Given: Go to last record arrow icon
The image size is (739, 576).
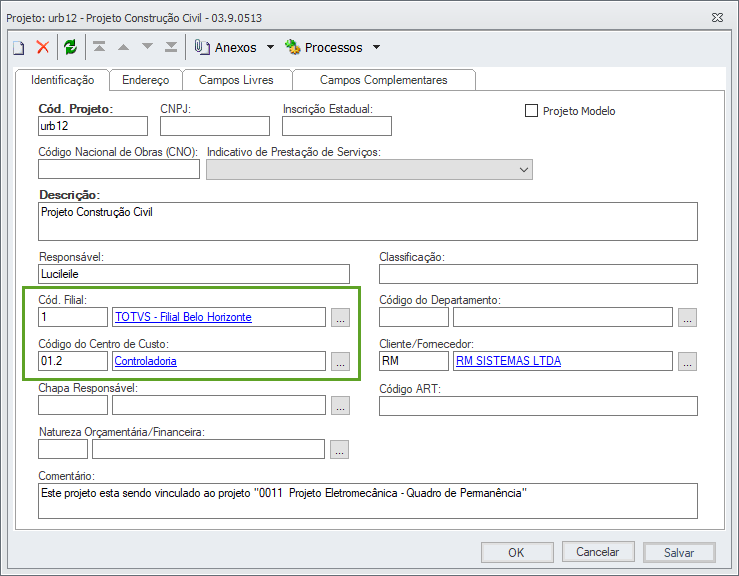Looking at the screenshot, I should (171, 47).
